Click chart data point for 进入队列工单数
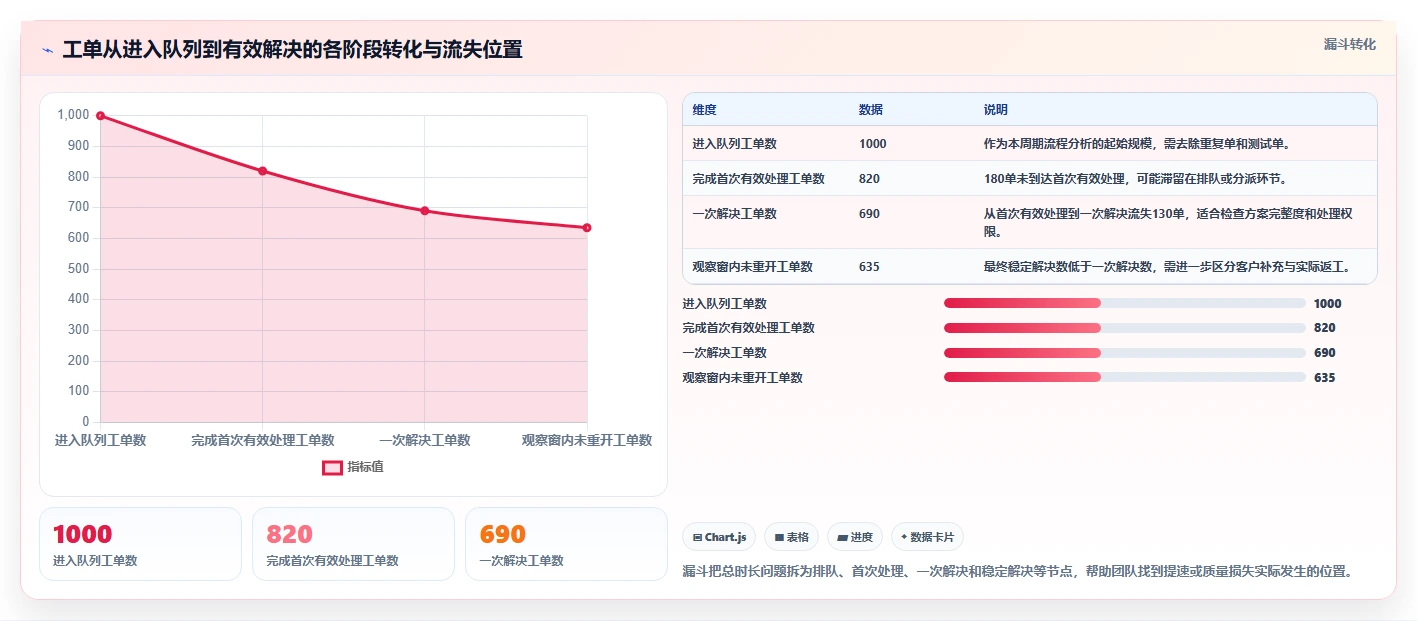1417x621 pixels. [x=100, y=116]
